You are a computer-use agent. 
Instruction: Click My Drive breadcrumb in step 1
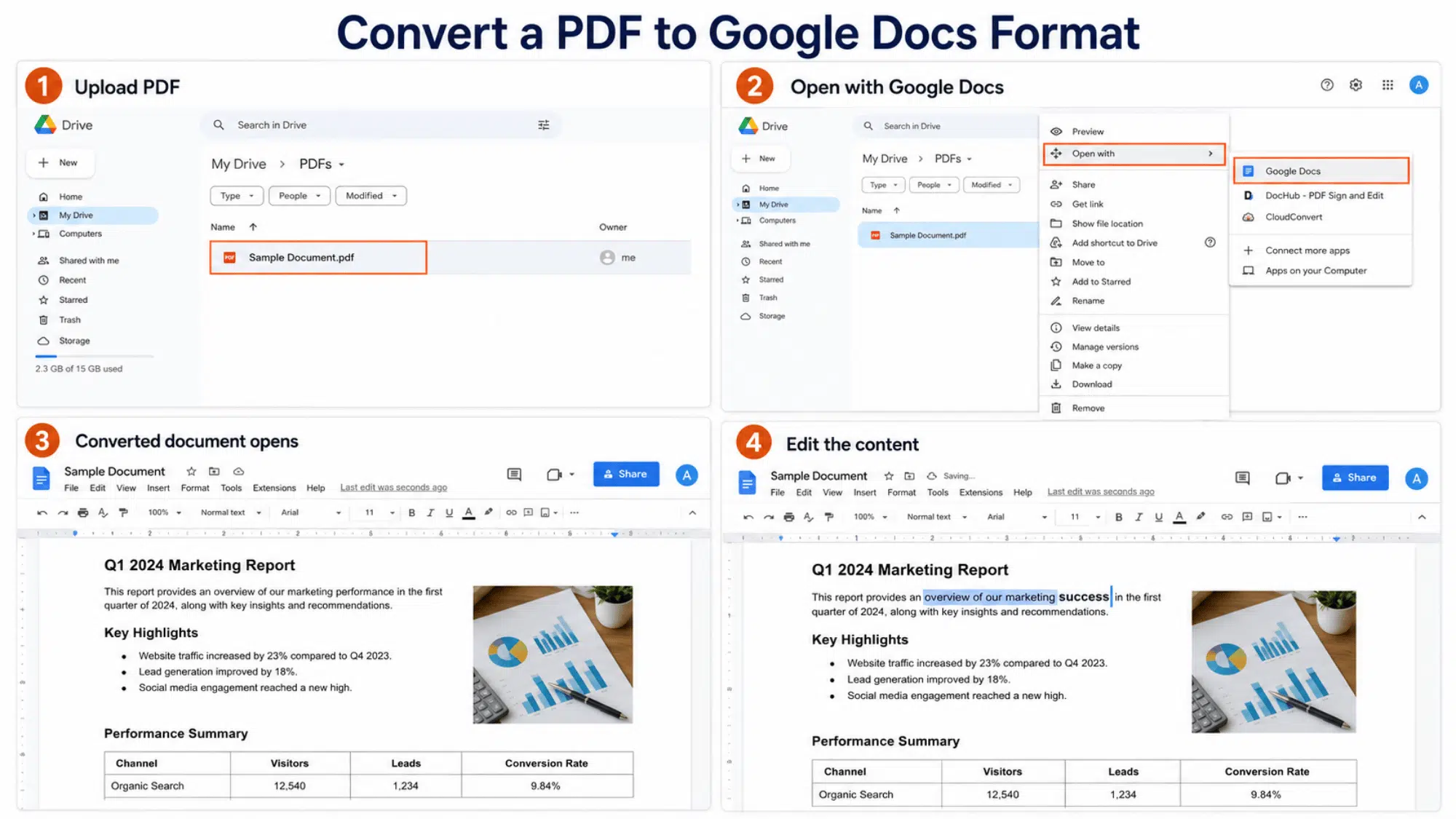coord(239,165)
